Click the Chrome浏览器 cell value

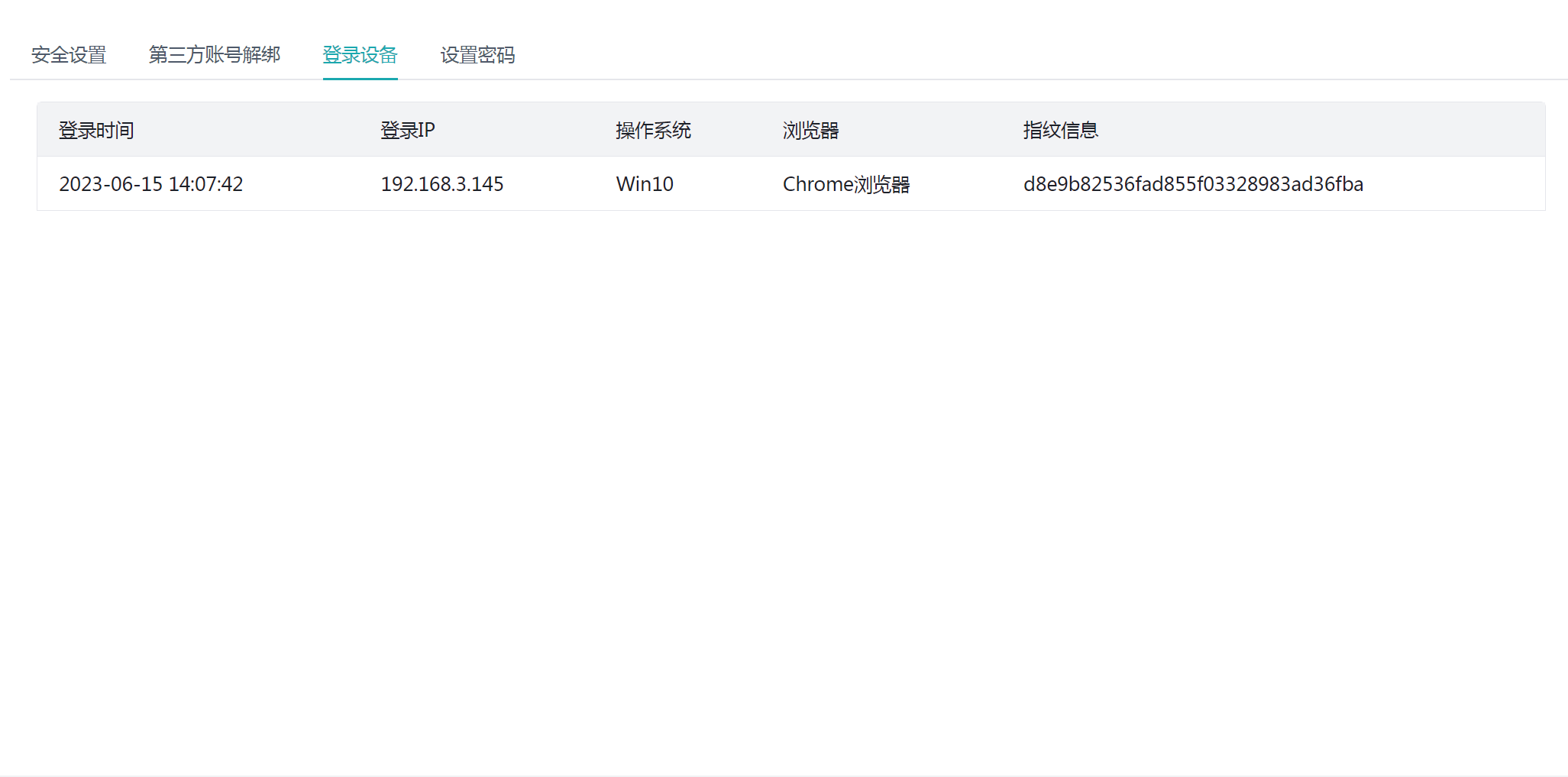click(x=845, y=184)
